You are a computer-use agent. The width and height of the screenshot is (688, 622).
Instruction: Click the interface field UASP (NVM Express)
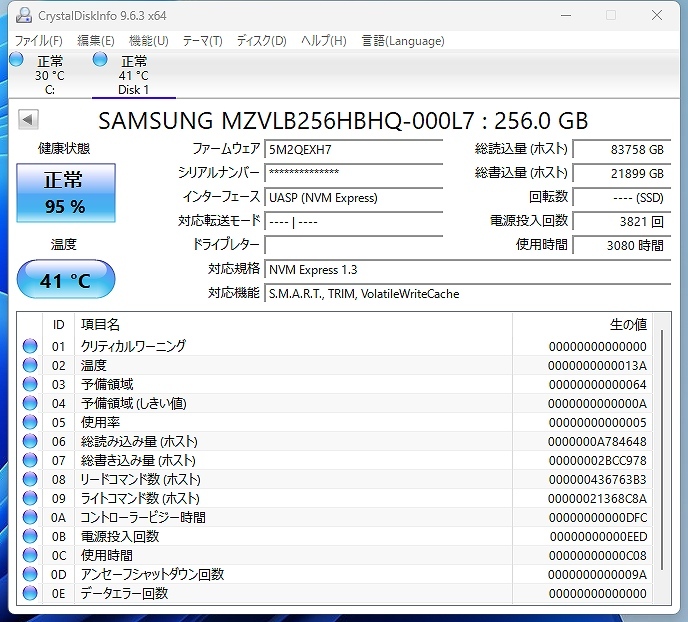click(x=354, y=197)
